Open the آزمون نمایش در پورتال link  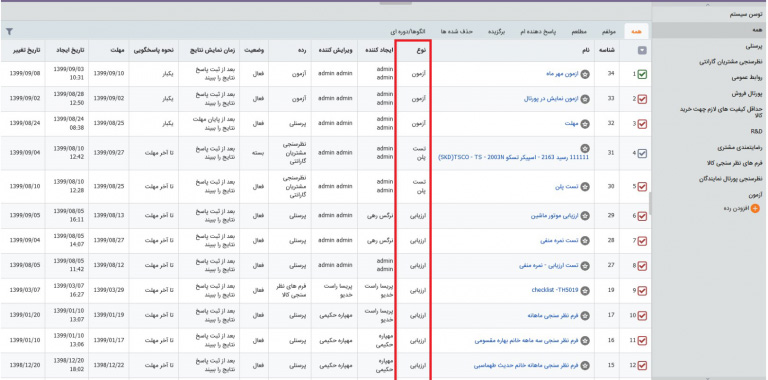[551, 99]
